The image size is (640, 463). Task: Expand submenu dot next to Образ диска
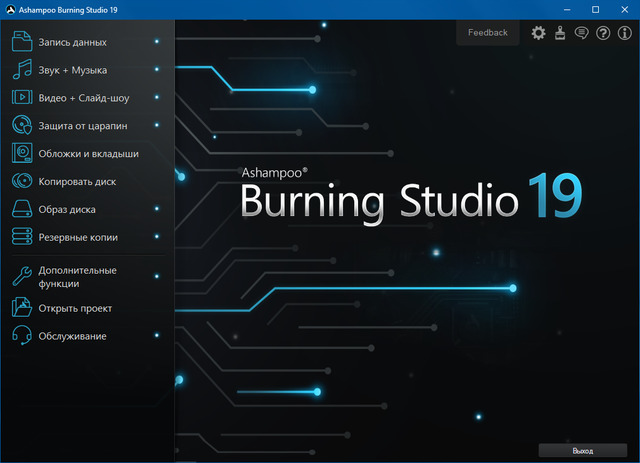click(x=157, y=210)
